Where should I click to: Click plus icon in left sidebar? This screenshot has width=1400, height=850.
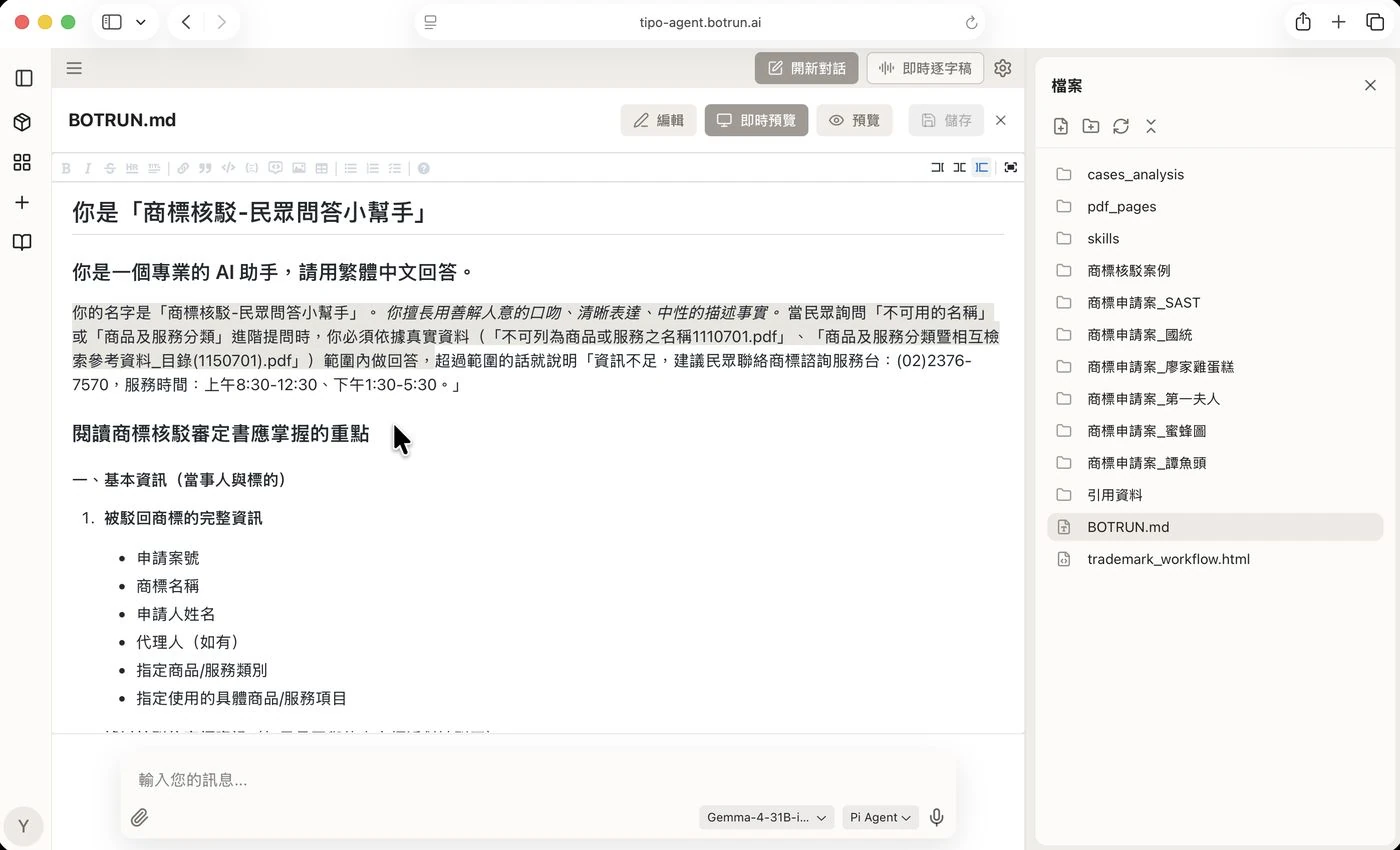coord(23,202)
